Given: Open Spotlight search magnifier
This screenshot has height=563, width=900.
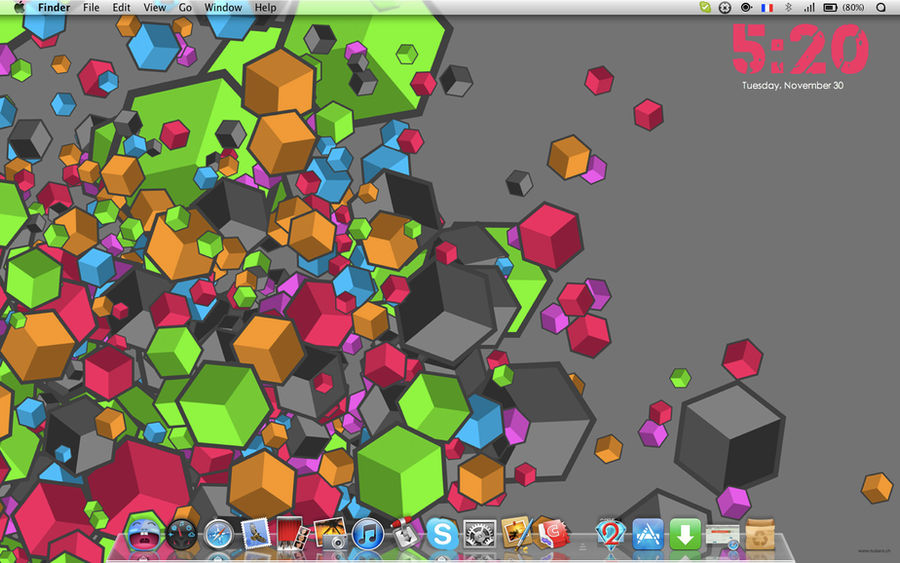Looking at the screenshot, I should tap(881, 7).
